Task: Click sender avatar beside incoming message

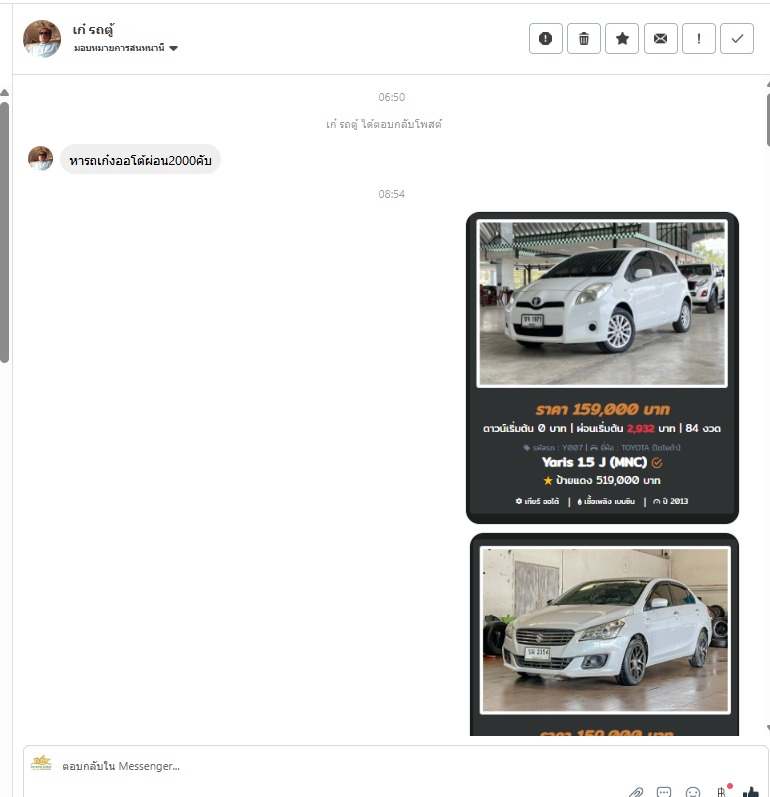Action: tap(40, 159)
